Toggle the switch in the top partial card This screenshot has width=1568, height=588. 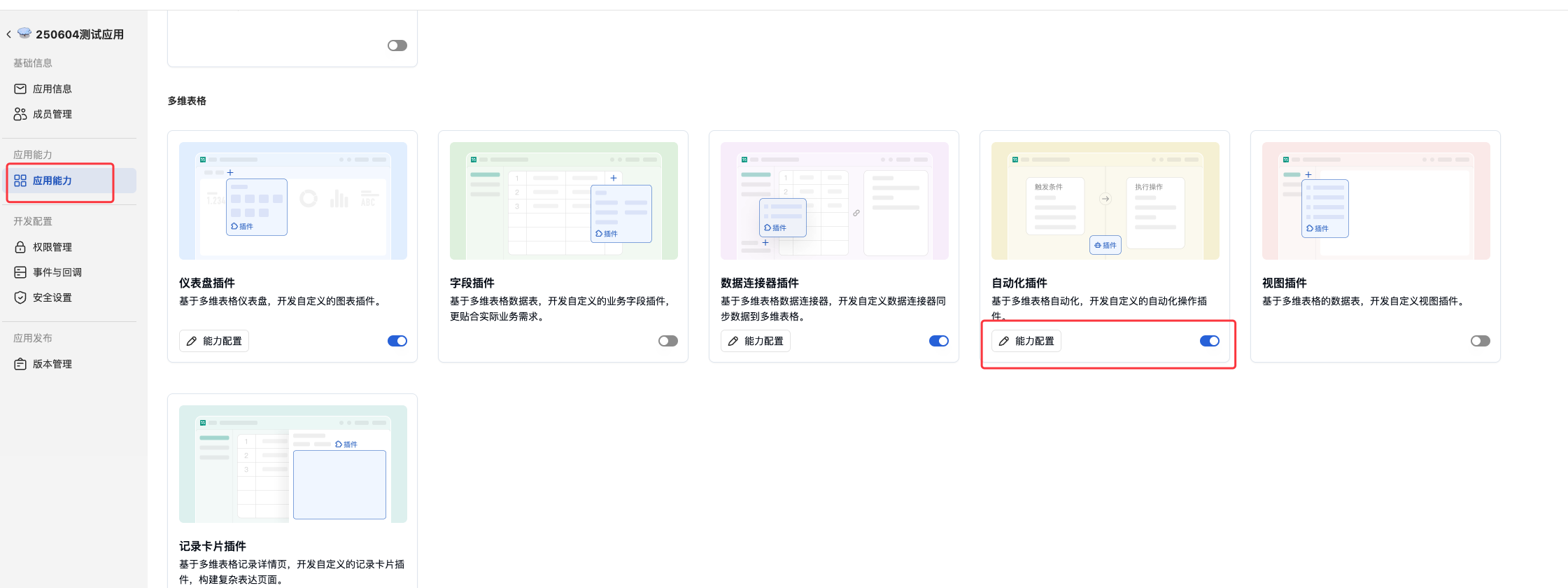click(x=397, y=45)
